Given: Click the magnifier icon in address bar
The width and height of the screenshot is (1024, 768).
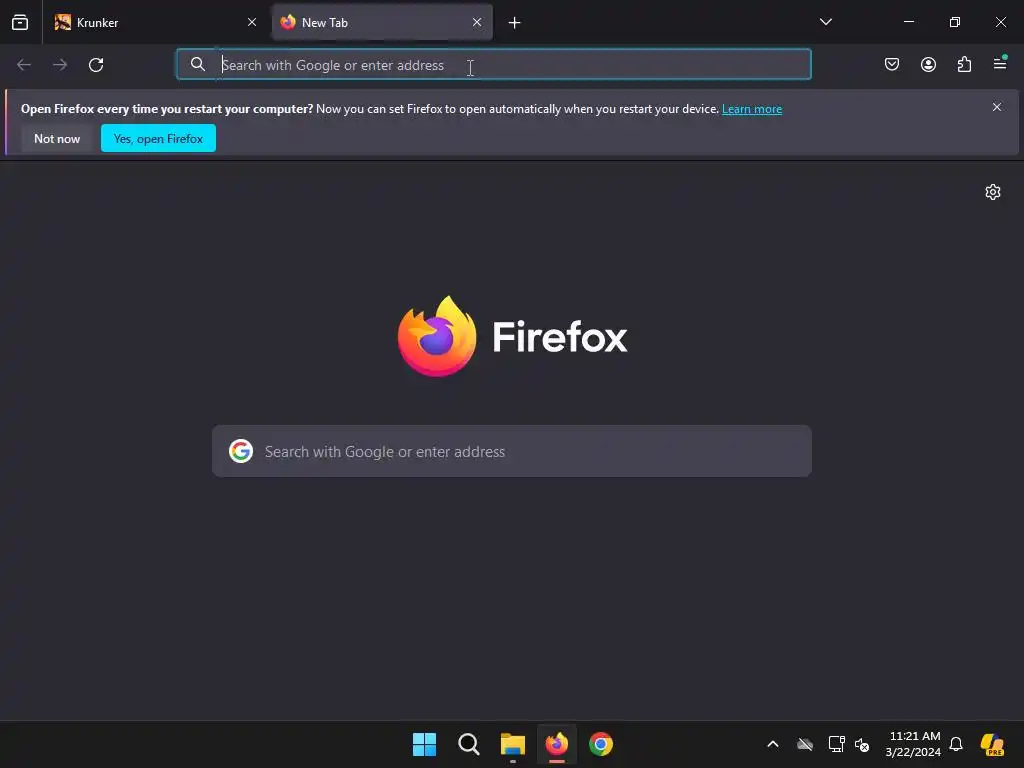Looking at the screenshot, I should (x=197, y=64).
